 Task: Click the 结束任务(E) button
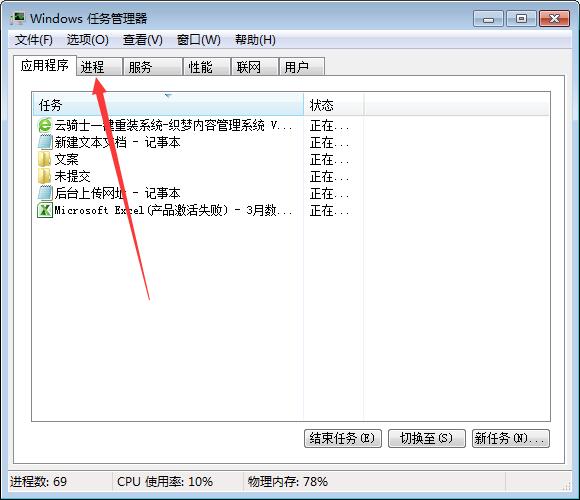343,439
